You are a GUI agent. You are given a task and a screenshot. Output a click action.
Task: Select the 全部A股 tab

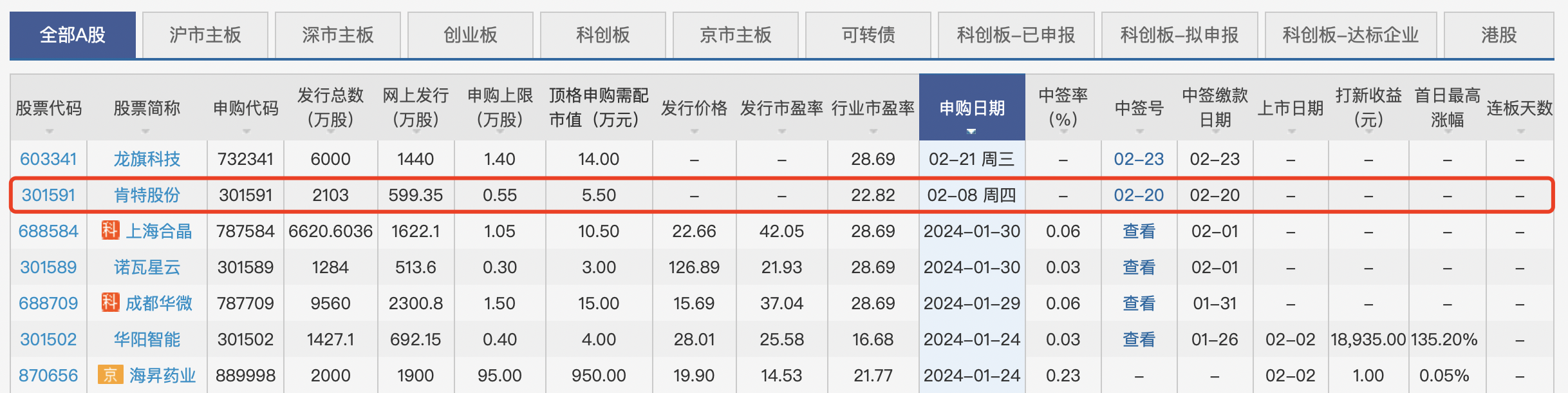[73, 35]
